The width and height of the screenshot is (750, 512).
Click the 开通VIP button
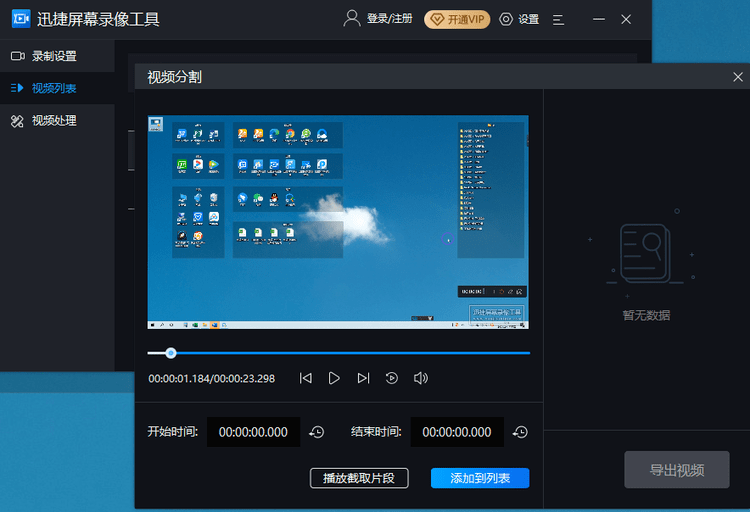tap(457, 20)
